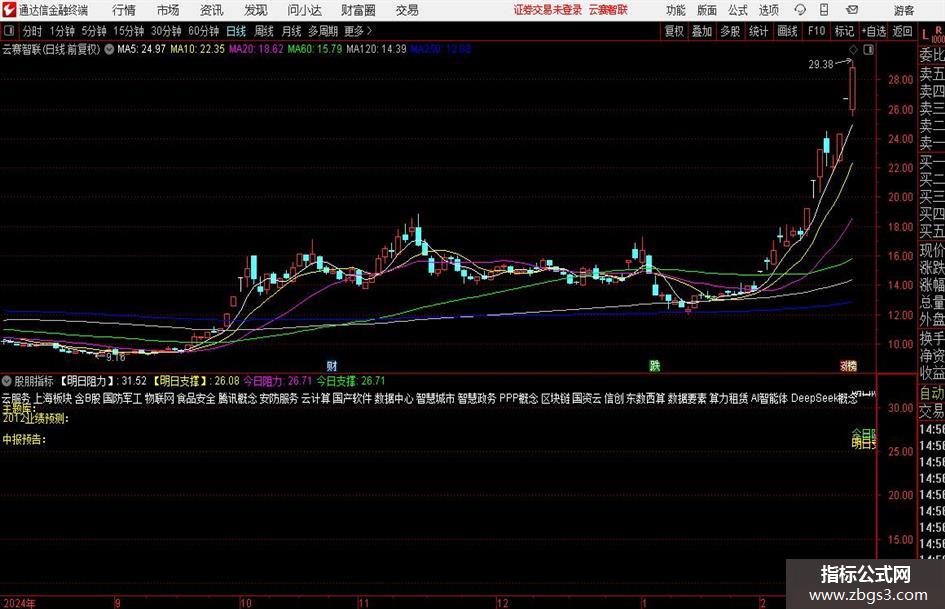Open the mail envelope icon

click(x=852, y=10)
